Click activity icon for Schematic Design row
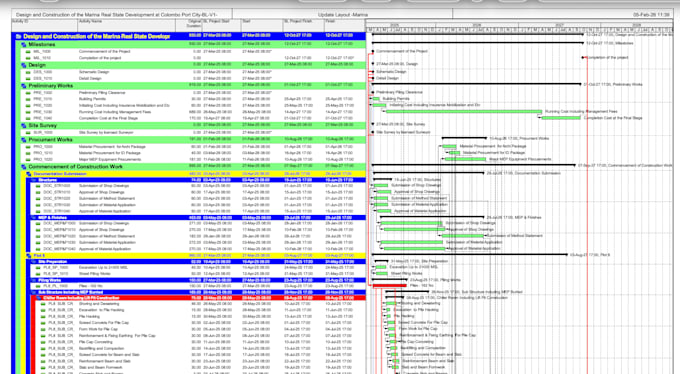Viewport: 680px width, 374px height. pos(28,72)
